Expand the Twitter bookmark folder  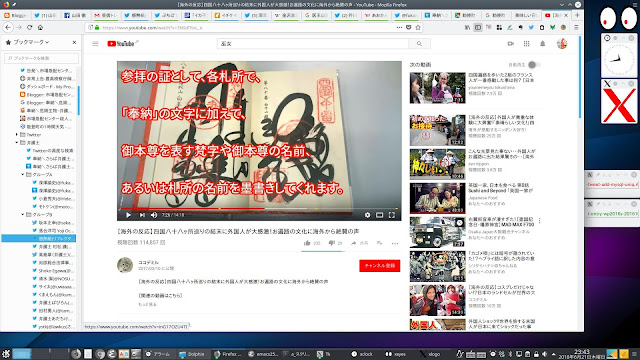coord(17,134)
